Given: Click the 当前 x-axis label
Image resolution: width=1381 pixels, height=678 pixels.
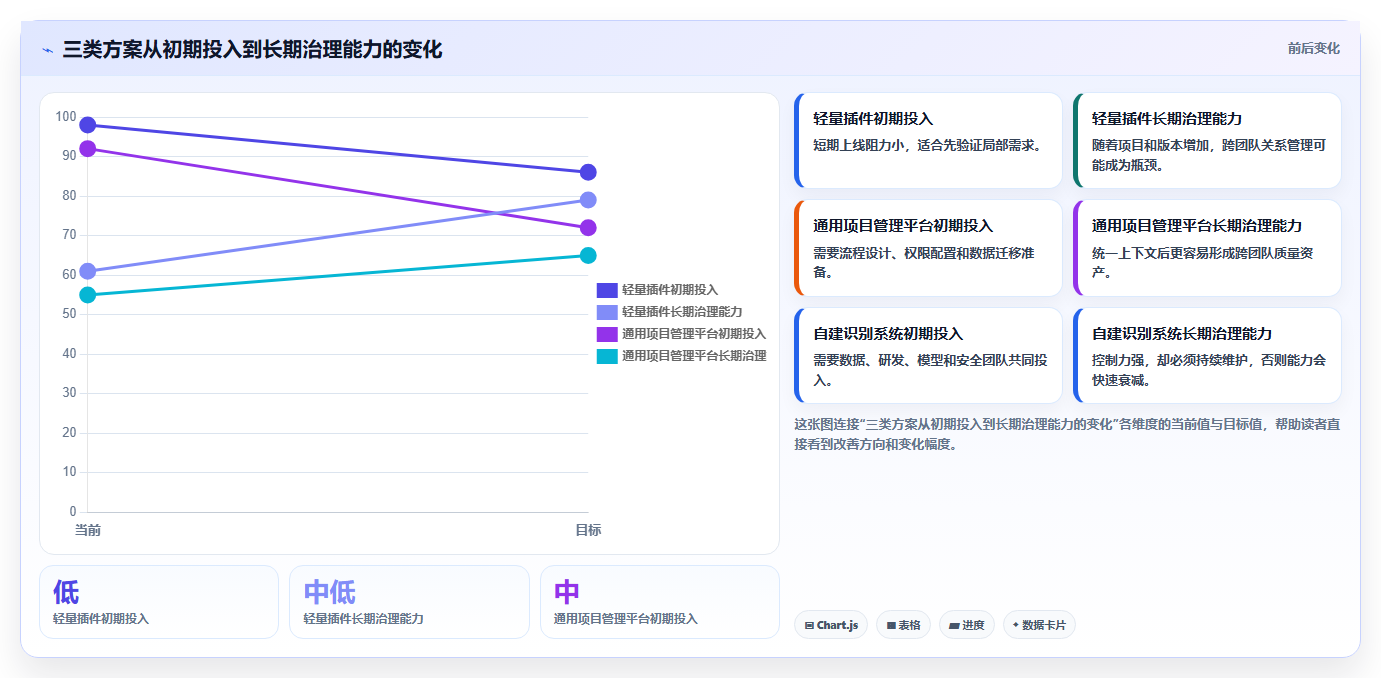Looking at the screenshot, I should coord(88,530).
